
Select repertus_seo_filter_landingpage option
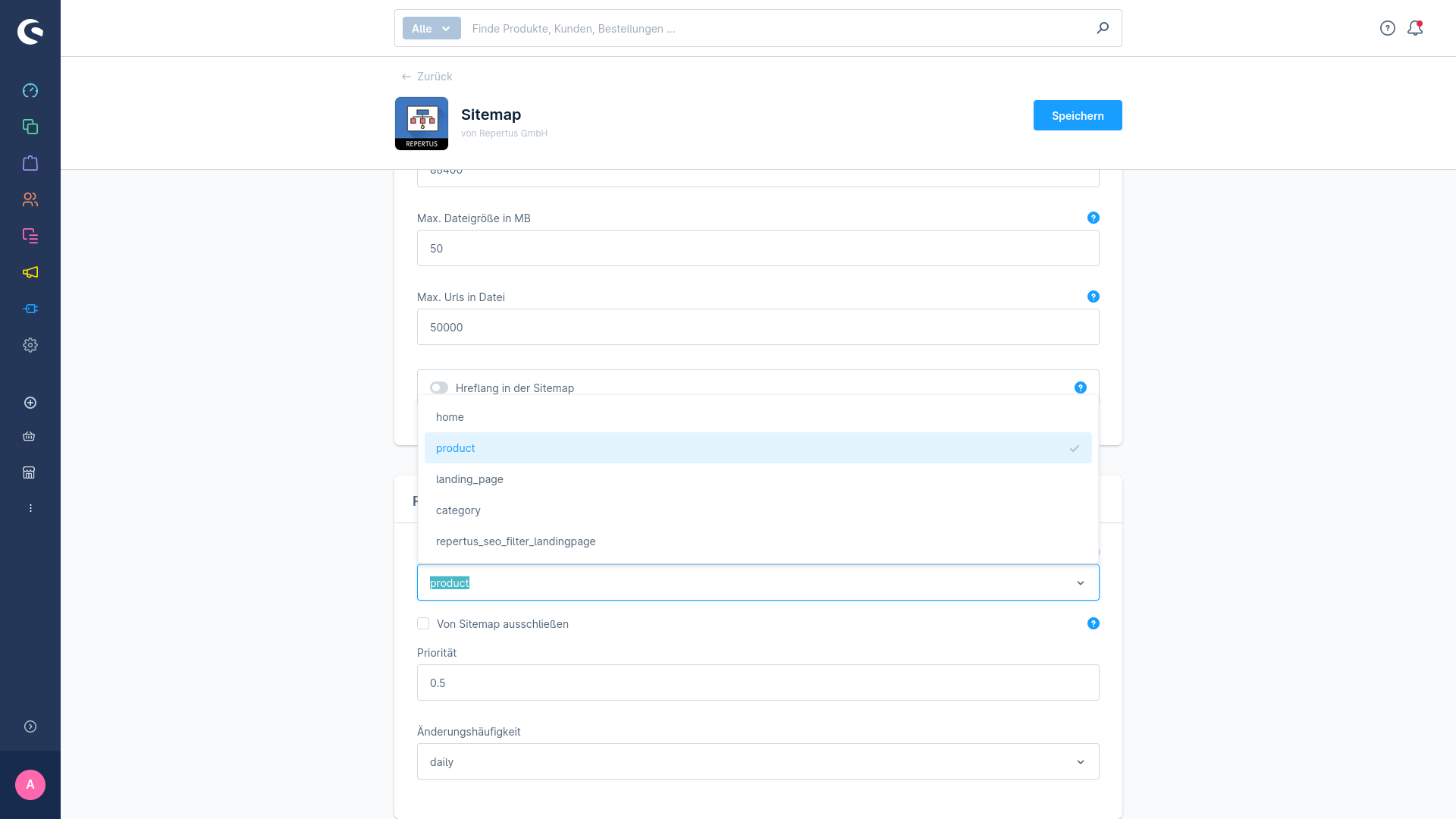(758, 541)
